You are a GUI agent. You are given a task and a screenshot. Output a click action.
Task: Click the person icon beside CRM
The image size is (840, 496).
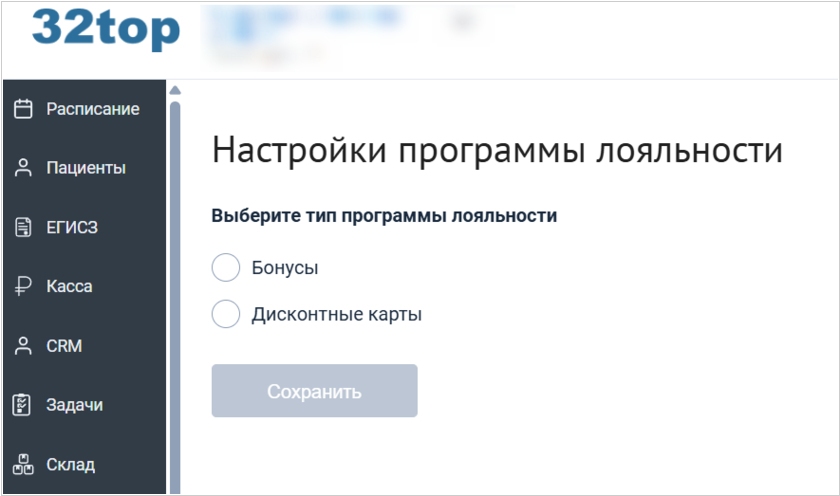pyautogui.click(x=23, y=346)
